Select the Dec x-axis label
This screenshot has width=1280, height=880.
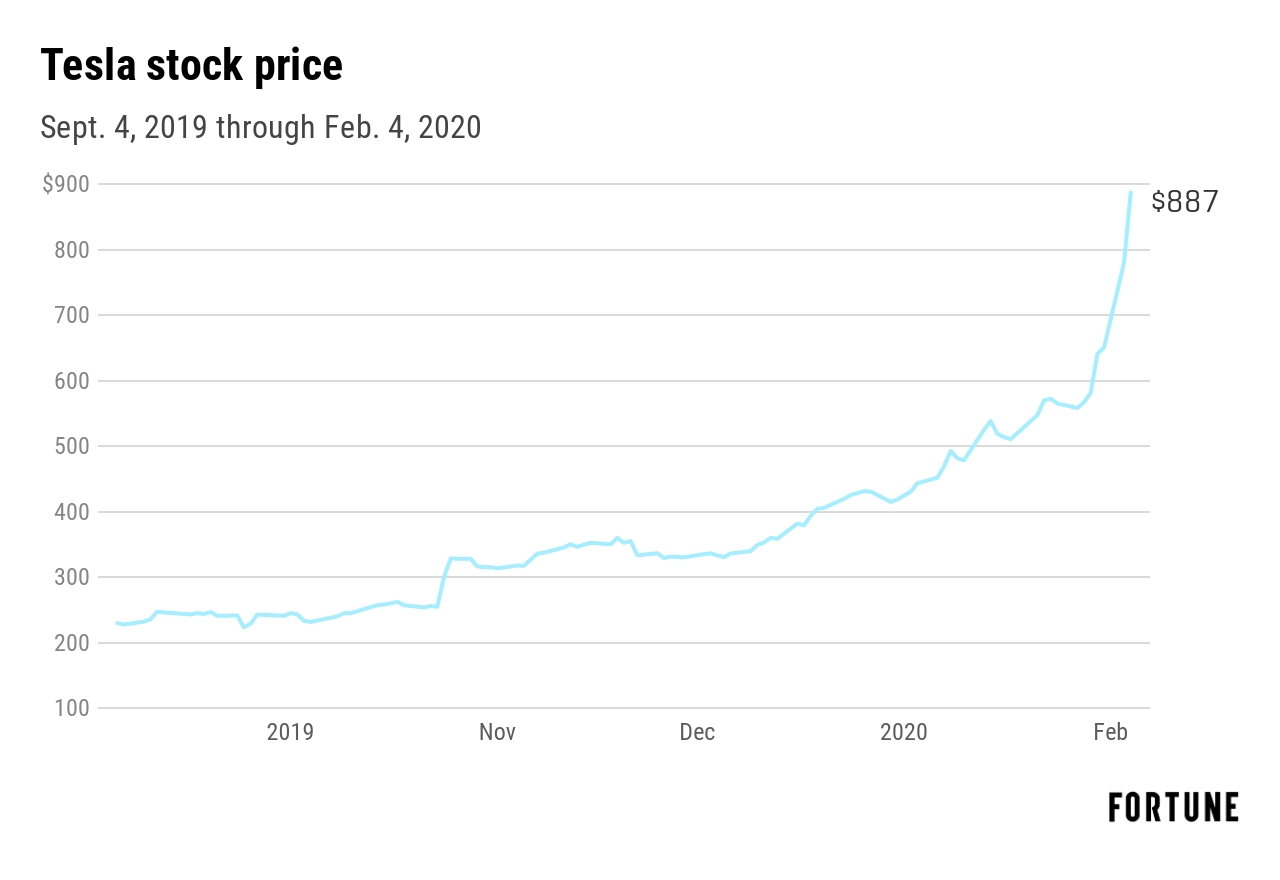tap(697, 732)
